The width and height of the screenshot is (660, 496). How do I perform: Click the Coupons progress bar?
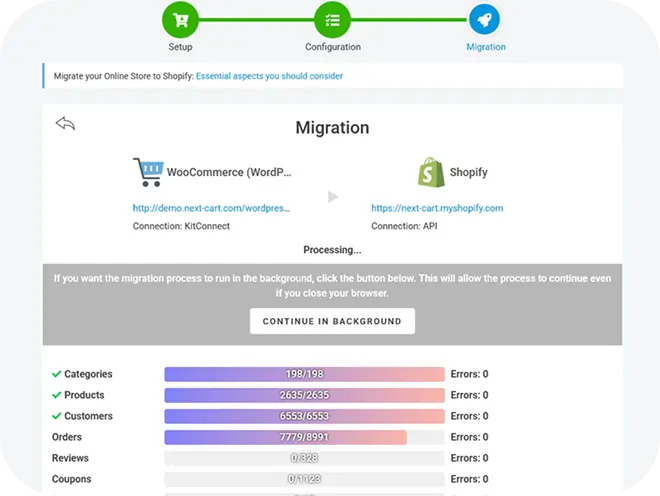(x=304, y=479)
